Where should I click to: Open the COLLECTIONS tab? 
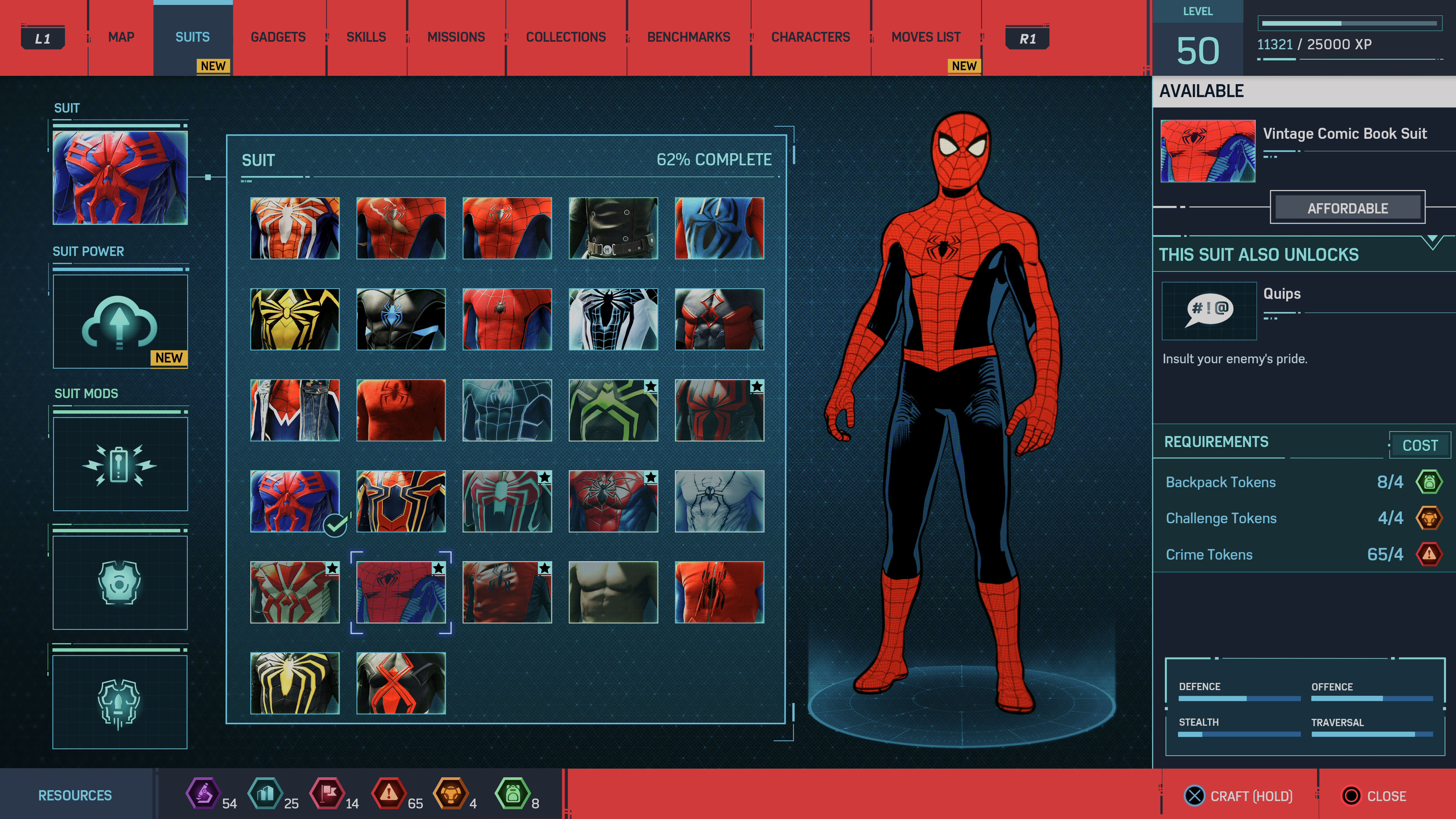(566, 37)
